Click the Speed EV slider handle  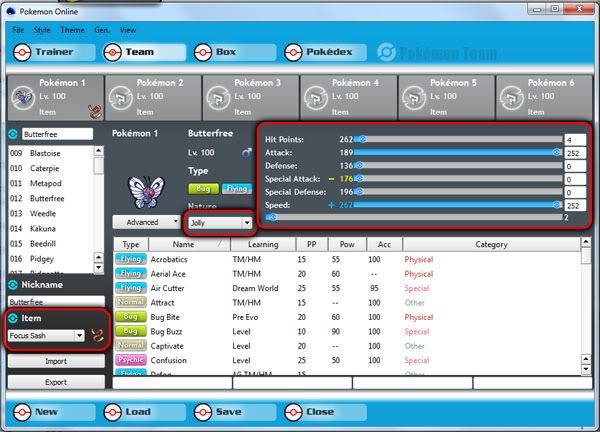point(557,205)
